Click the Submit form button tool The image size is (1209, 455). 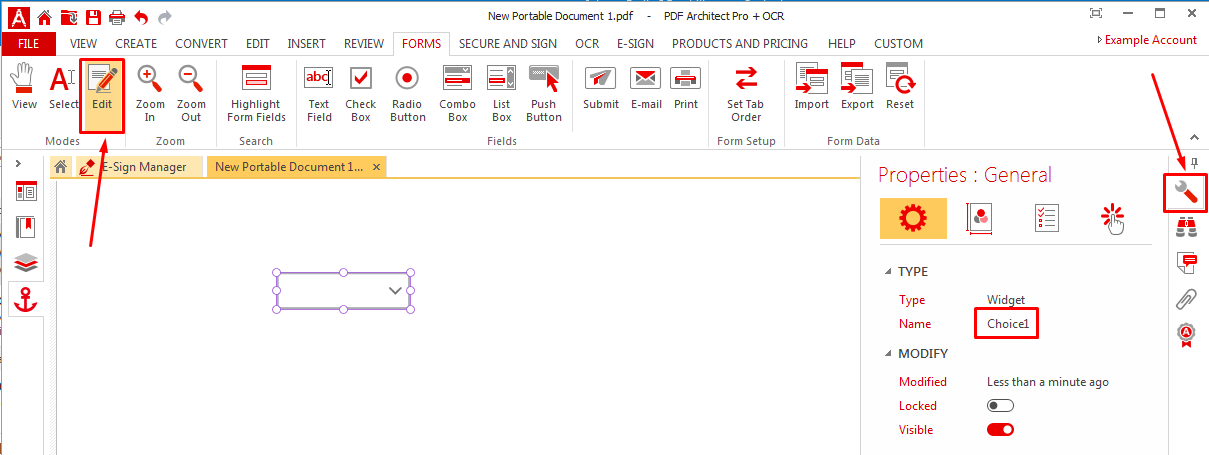(601, 87)
